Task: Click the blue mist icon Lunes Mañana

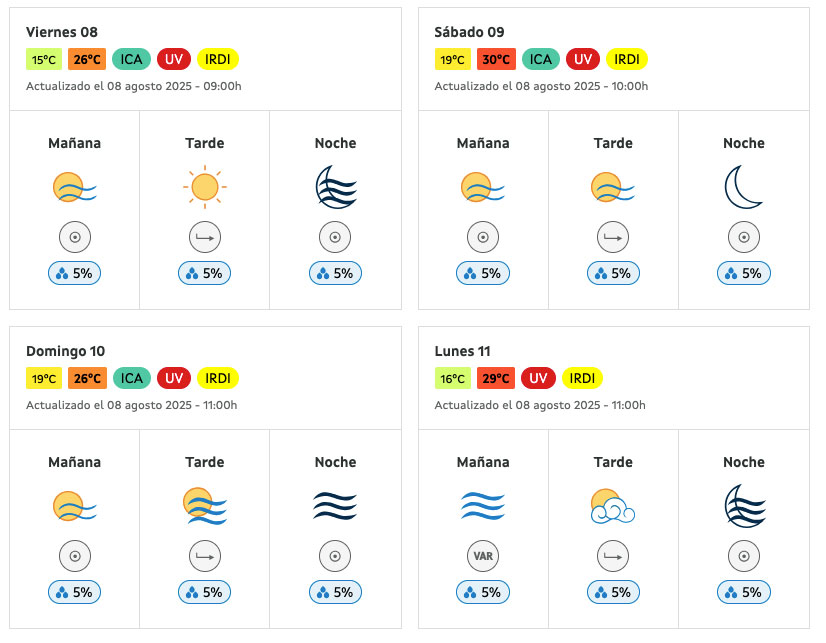Action: point(483,506)
